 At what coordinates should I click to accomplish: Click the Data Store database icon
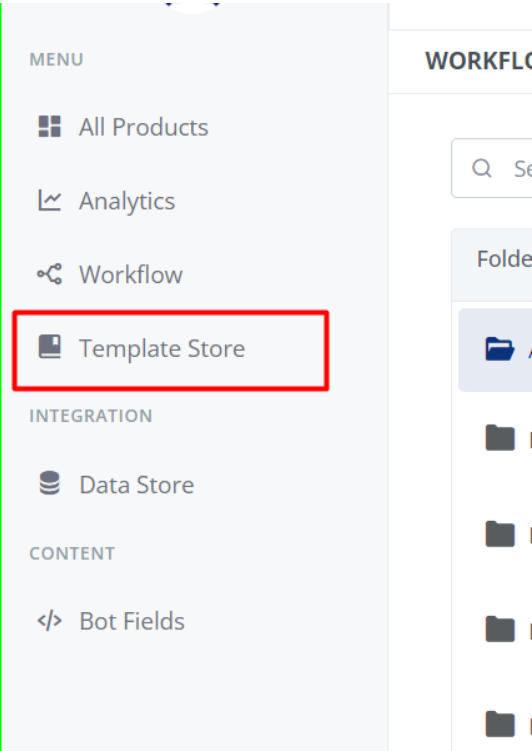point(49,483)
